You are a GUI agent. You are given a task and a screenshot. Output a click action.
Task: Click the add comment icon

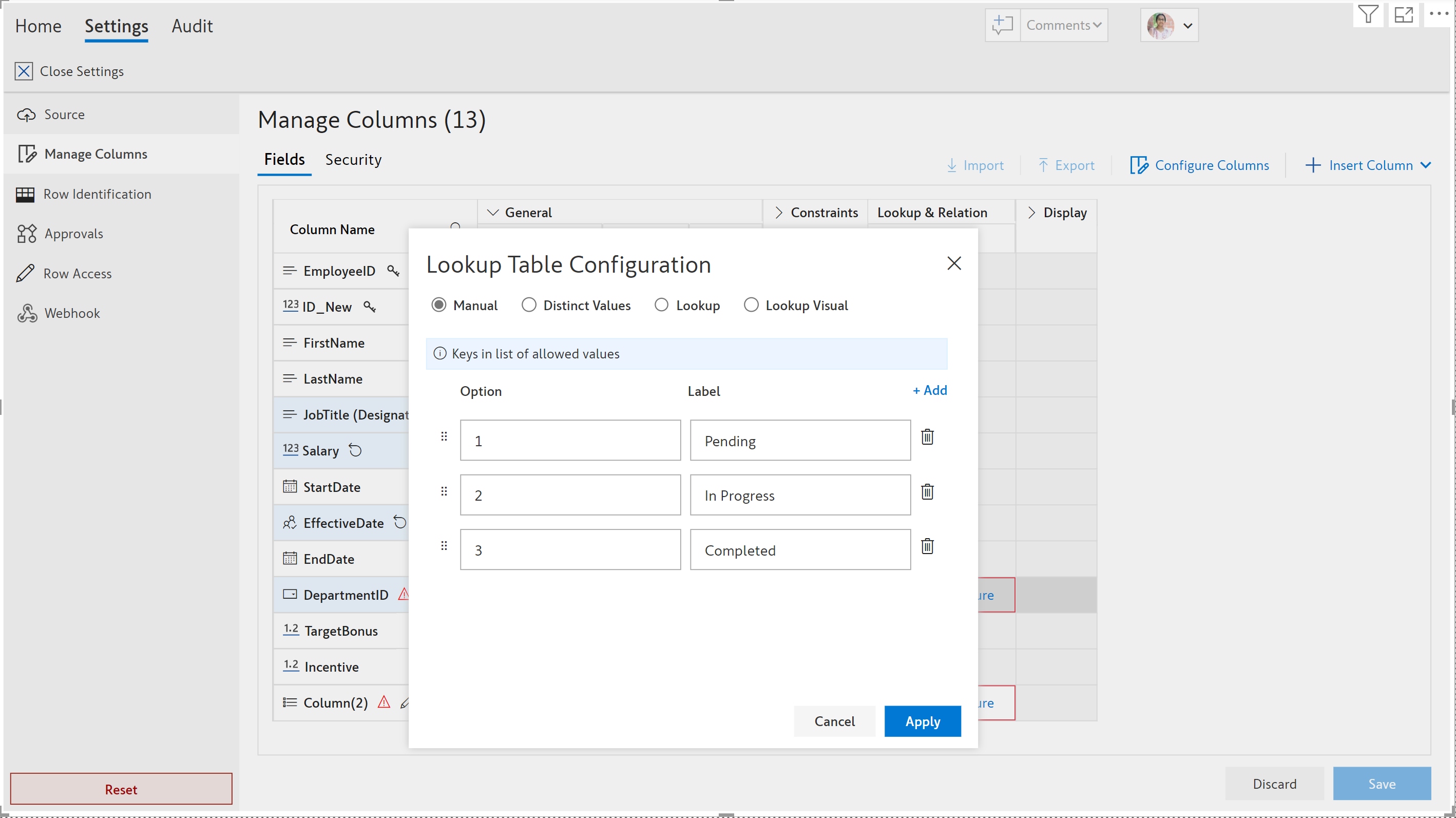click(x=1002, y=25)
